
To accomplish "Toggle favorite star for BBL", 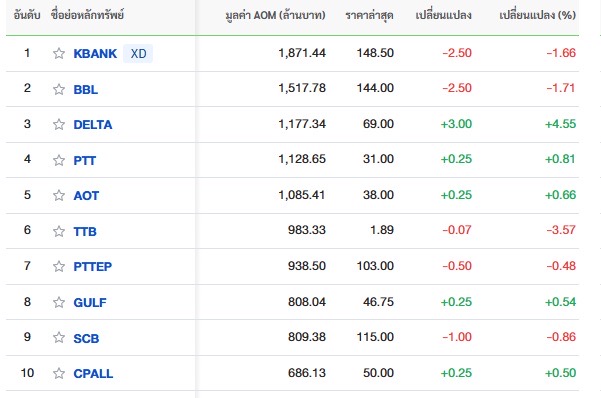I will (x=59, y=89).
